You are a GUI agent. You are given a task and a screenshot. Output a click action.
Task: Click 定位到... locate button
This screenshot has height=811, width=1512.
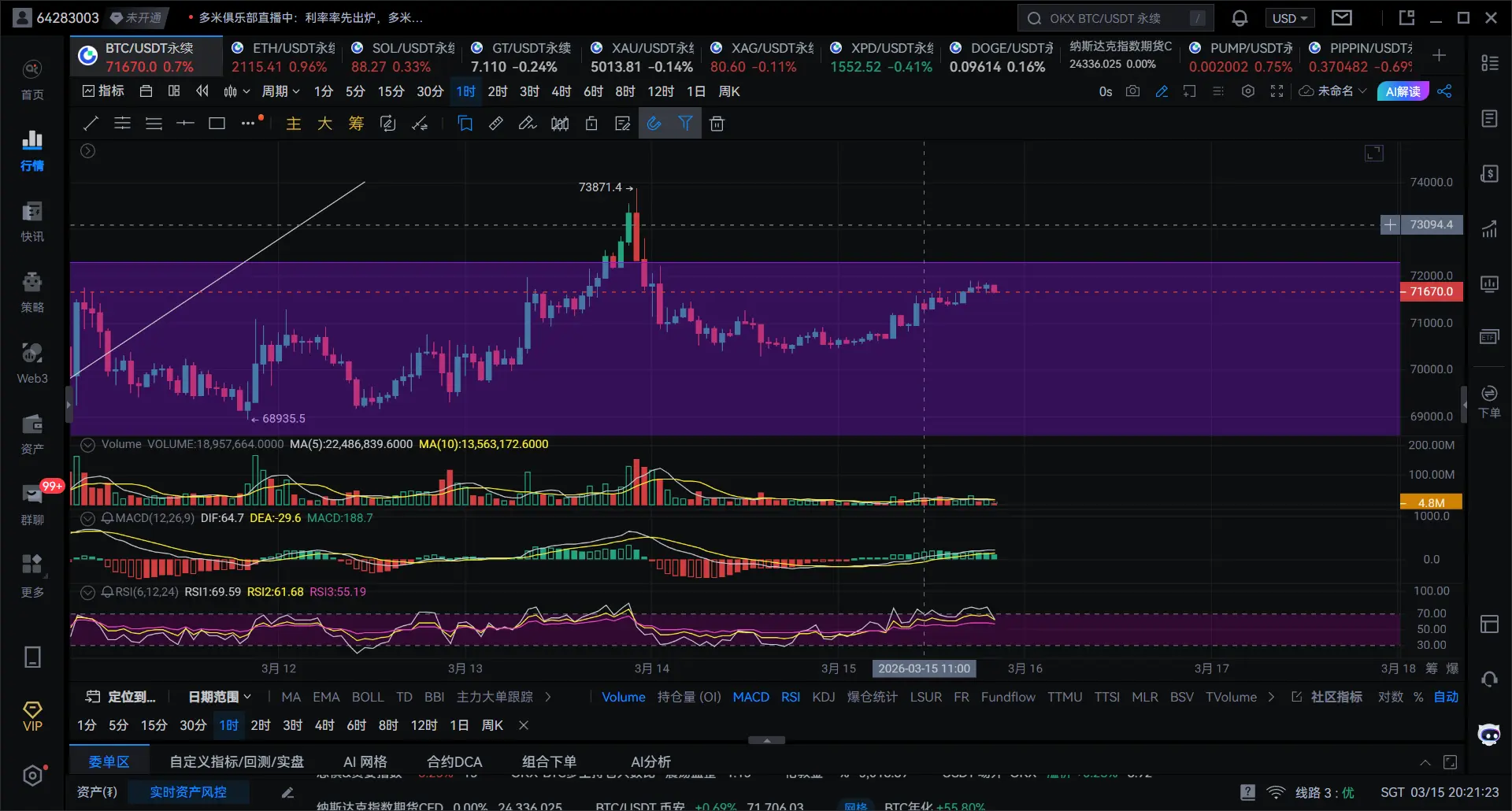[x=120, y=697]
